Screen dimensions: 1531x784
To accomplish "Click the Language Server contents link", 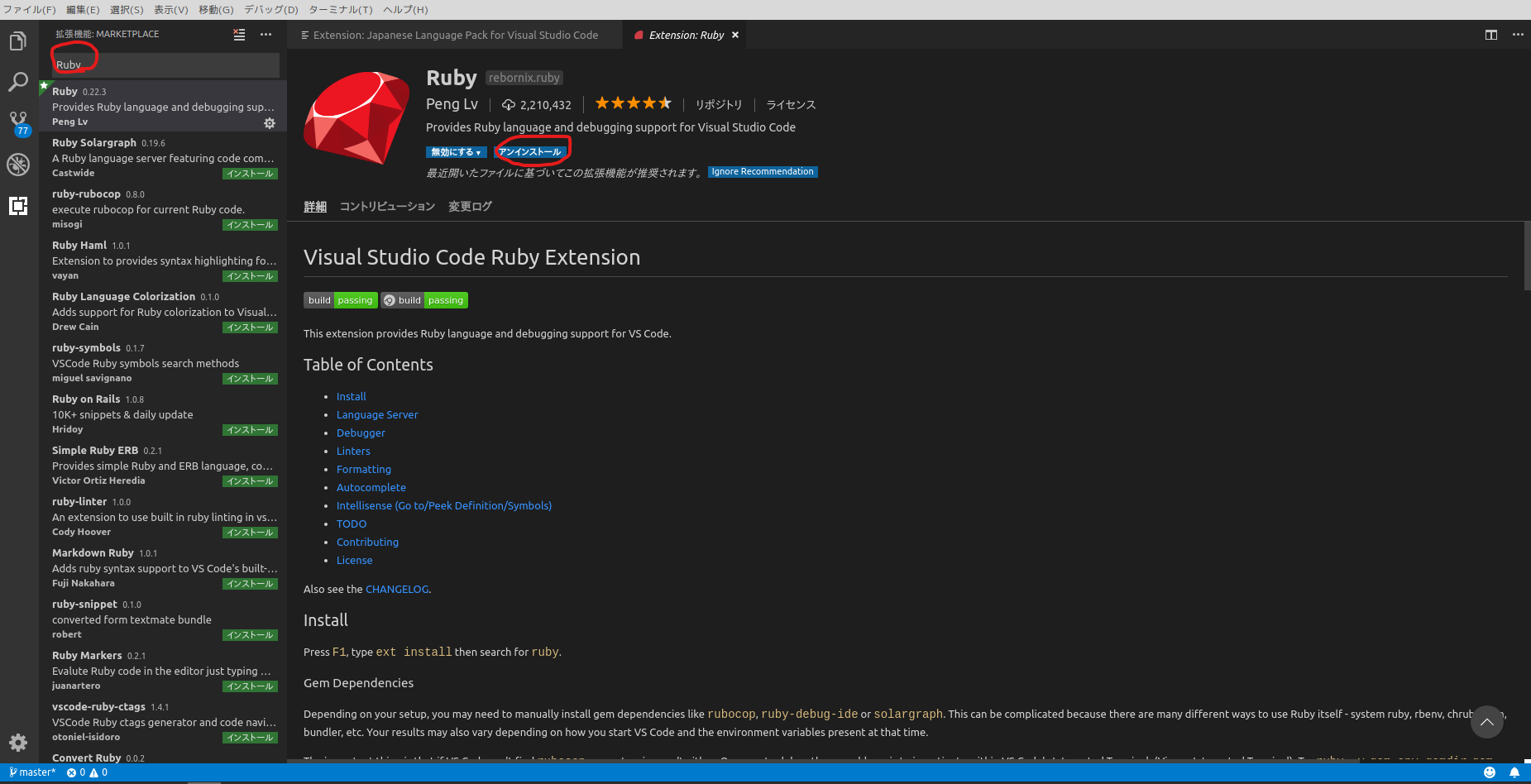I will pos(377,415).
